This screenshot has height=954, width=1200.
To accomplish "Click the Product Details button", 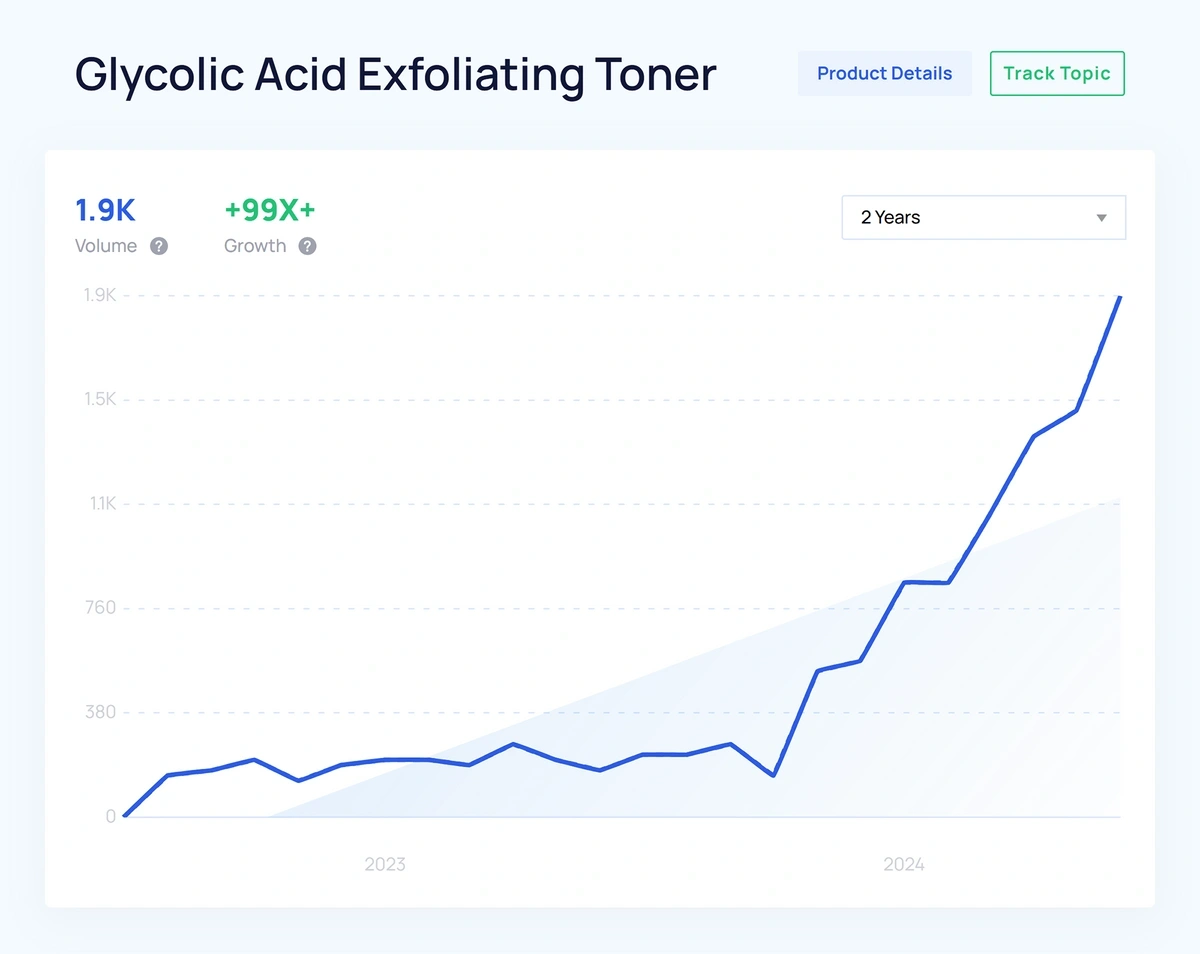I will click(x=884, y=74).
